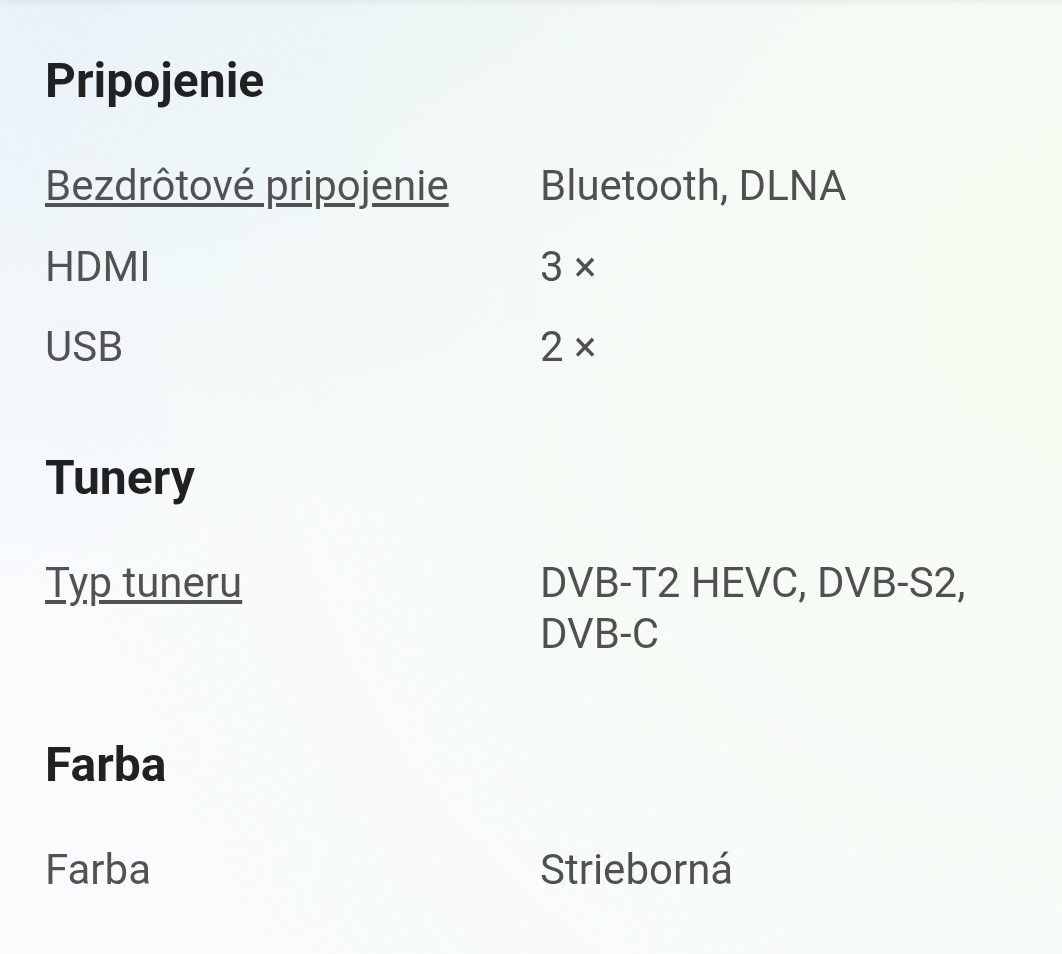Click the HDMI row label
The height and width of the screenshot is (954, 1062).
click(97, 267)
